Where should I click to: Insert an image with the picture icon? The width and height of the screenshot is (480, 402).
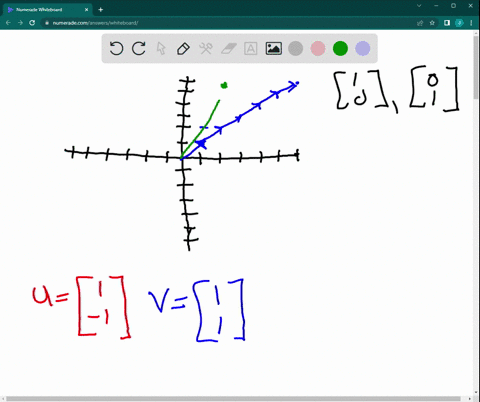point(273,49)
